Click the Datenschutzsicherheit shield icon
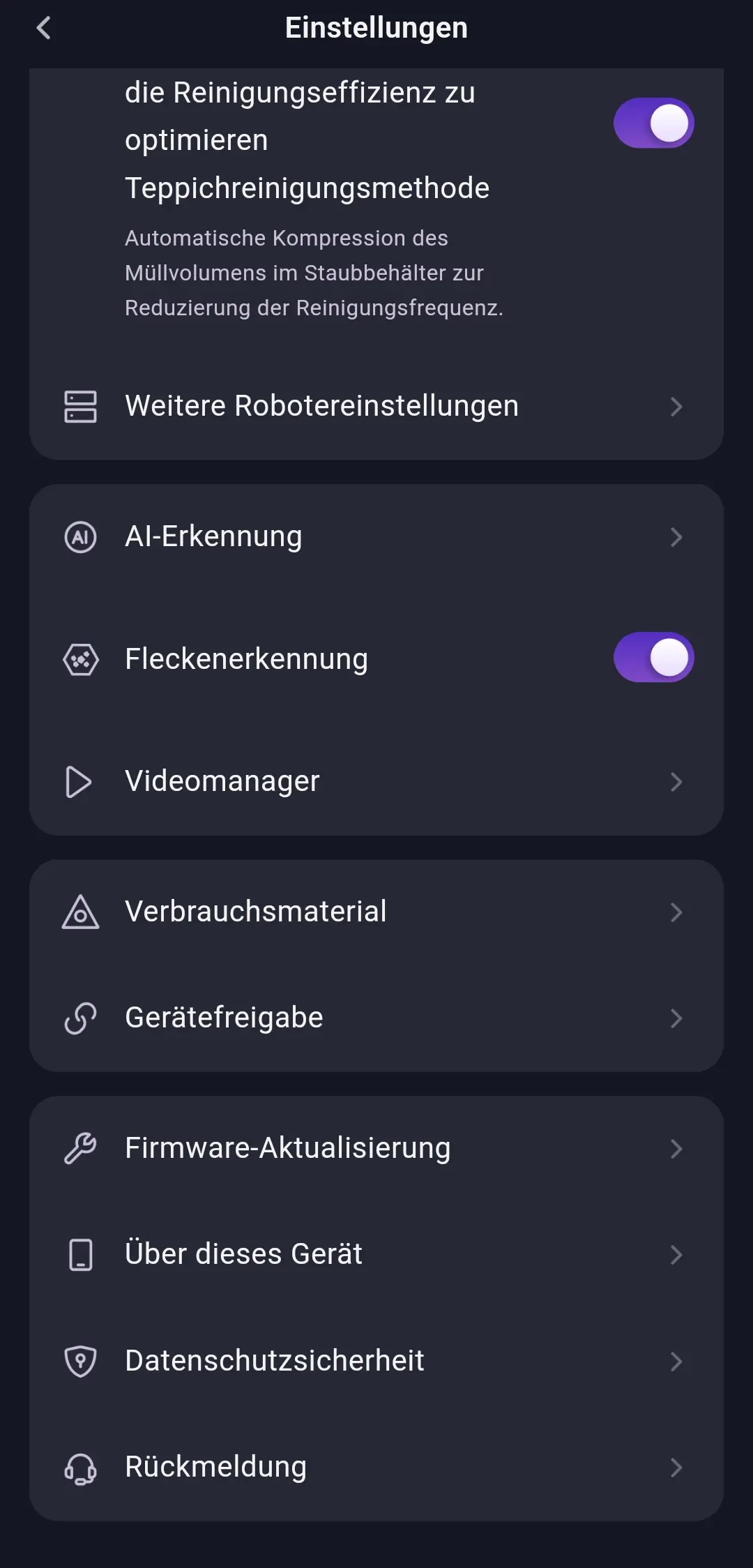753x1568 pixels. click(80, 1361)
